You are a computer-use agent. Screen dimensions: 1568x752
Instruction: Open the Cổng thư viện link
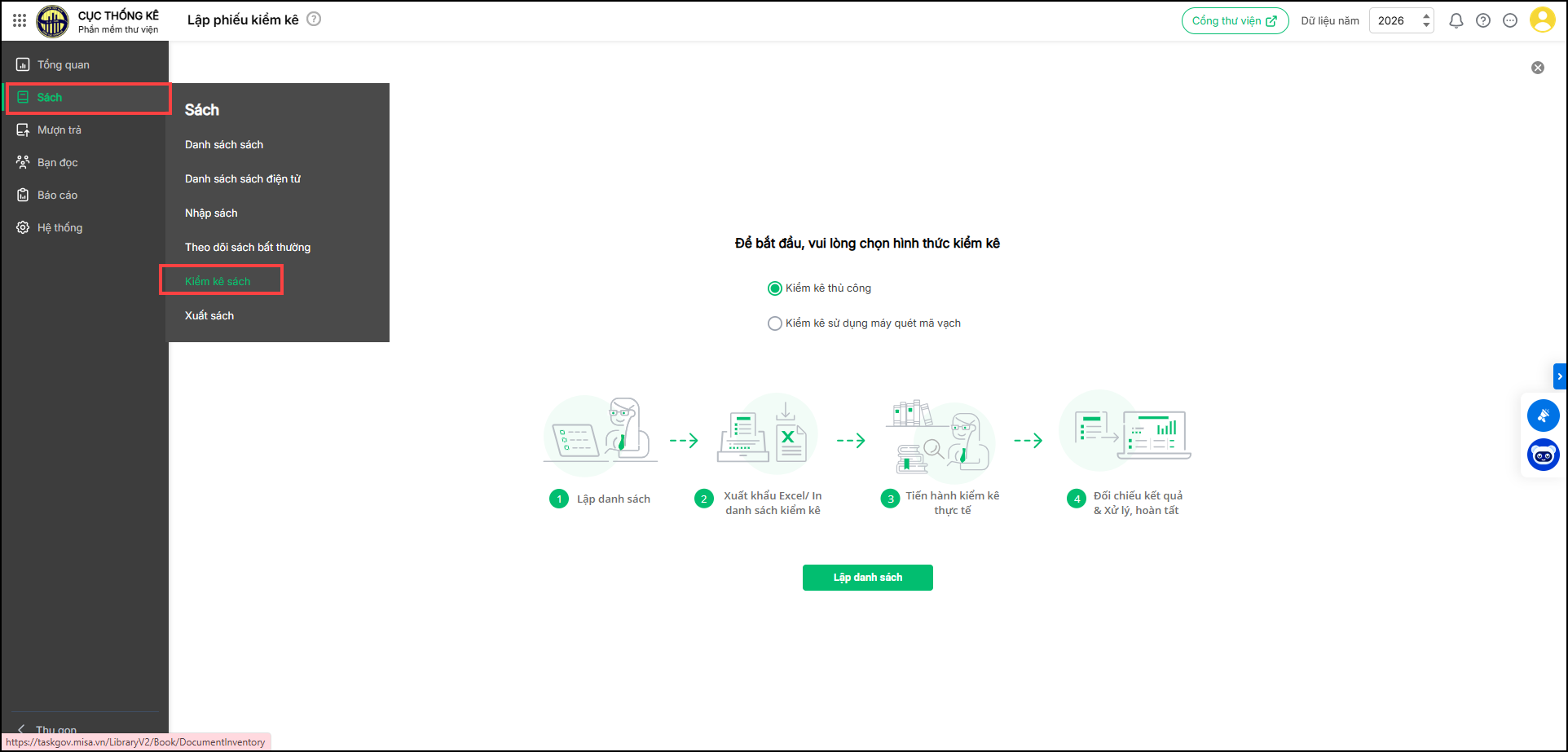tap(1235, 21)
